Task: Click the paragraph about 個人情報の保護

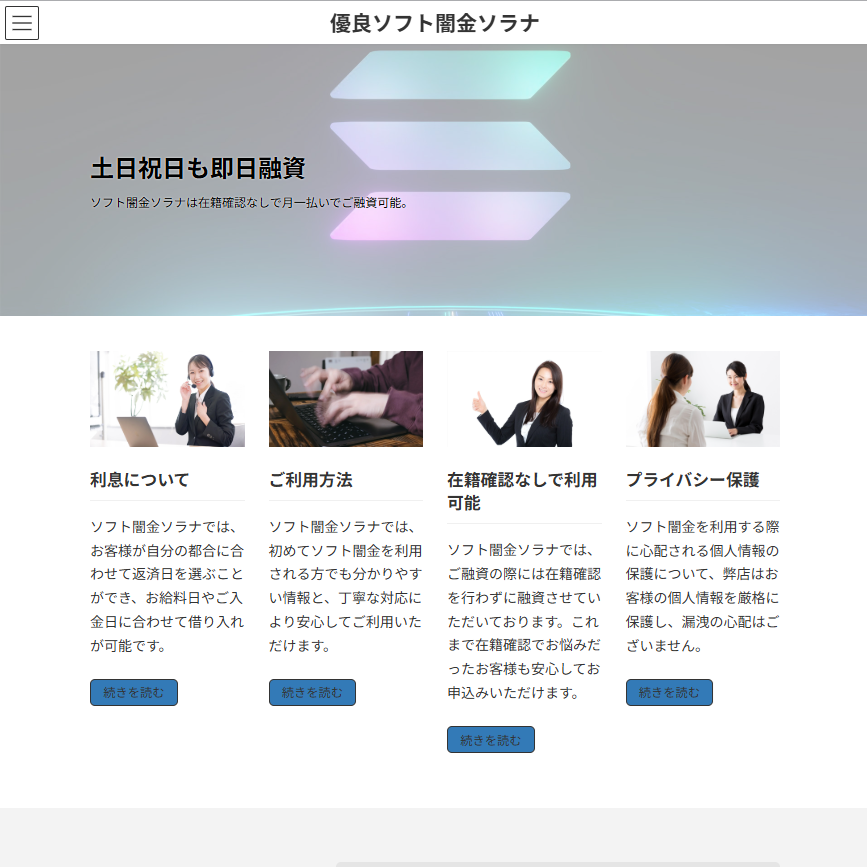Action: pyautogui.click(x=703, y=586)
